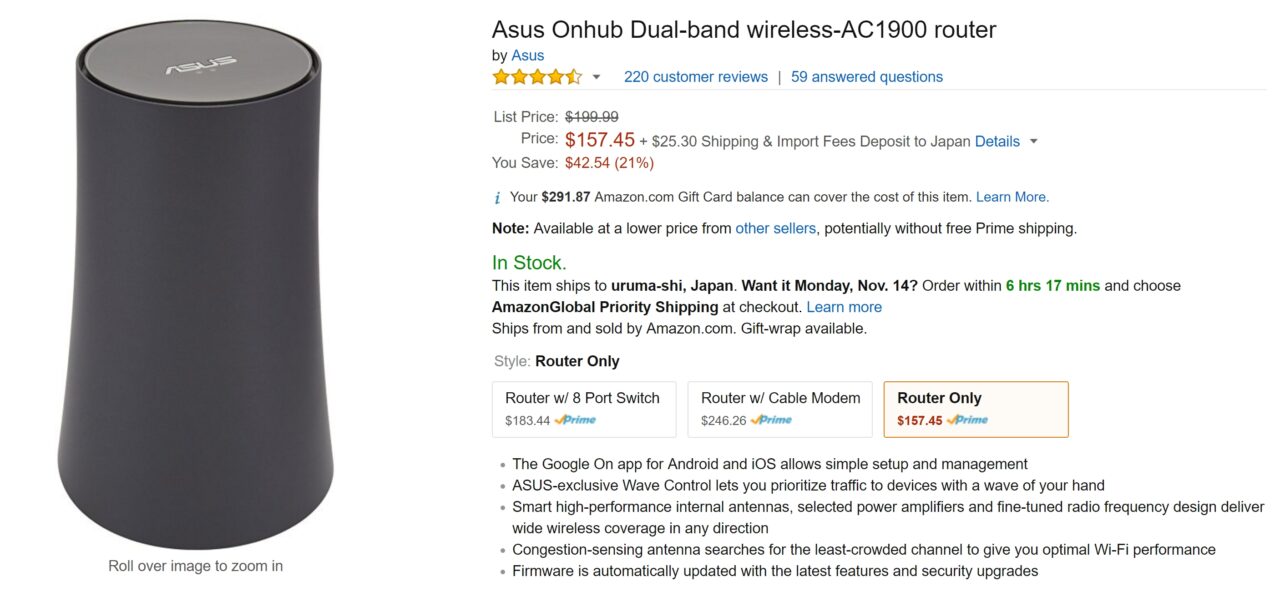Image resolution: width=1280 pixels, height=597 pixels.
Task: Click the Asus logo on router top
Action: pyautogui.click(x=191, y=69)
